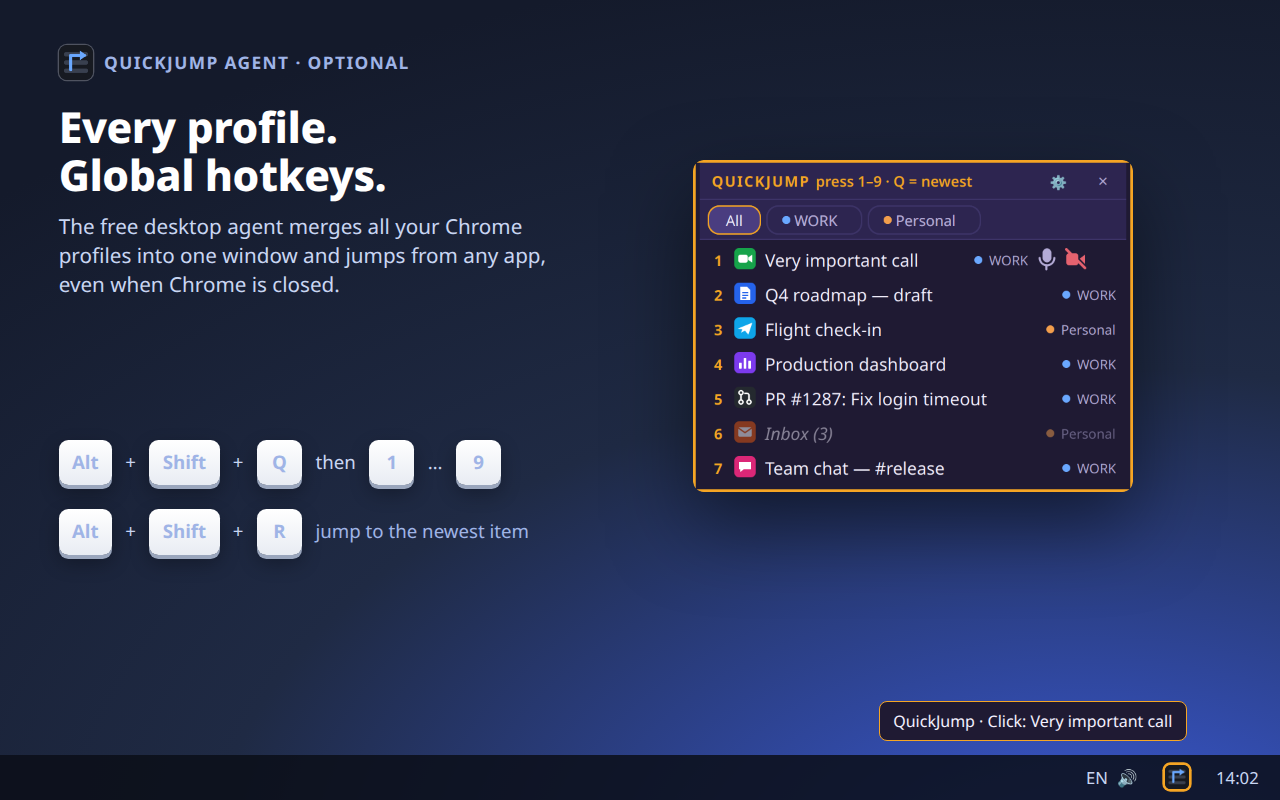Click the WORK tag on Team chat row

coord(1089,468)
